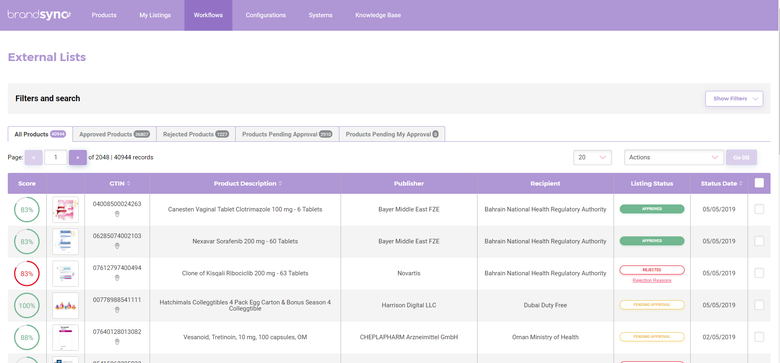Switch to Products Pending Approval tab
780x363 pixels.
[x=287, y=134]
